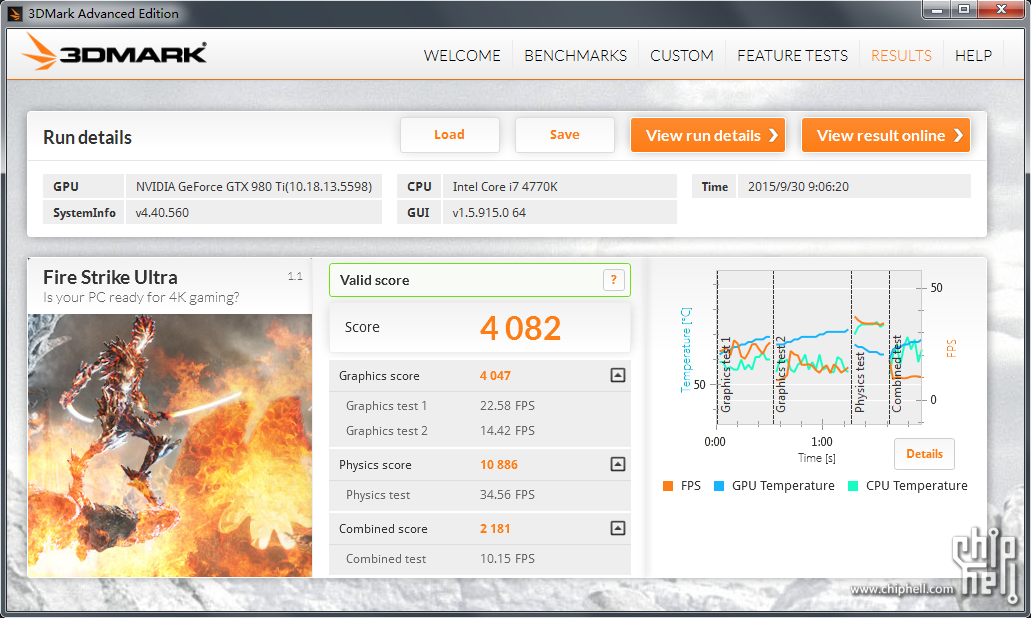Click Combined test value 10.15 FPS
The image size is (1031, 618).
507,558
